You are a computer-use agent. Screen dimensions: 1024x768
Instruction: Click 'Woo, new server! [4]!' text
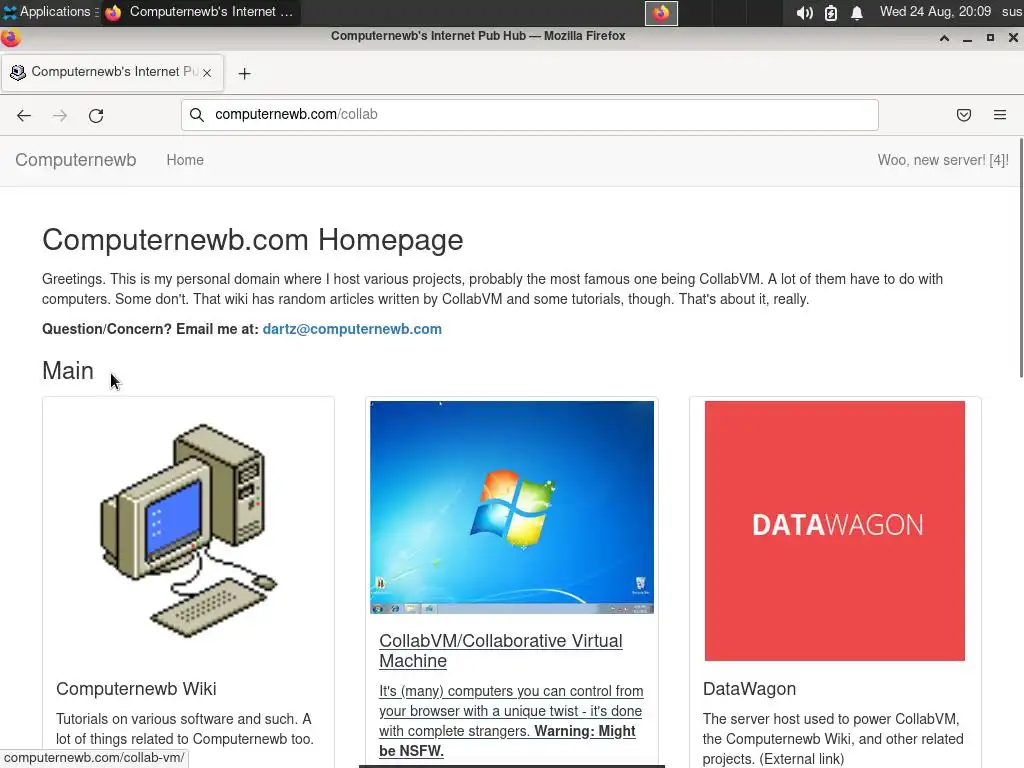(x=943, y=160)
